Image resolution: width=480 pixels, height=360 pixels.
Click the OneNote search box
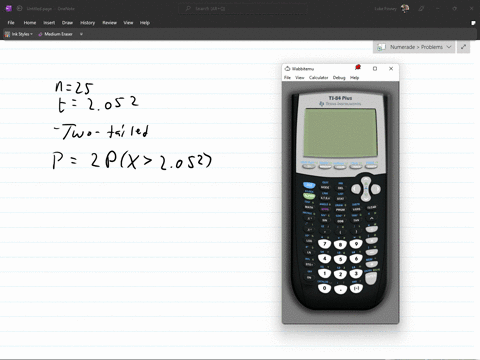click(243, 8)
